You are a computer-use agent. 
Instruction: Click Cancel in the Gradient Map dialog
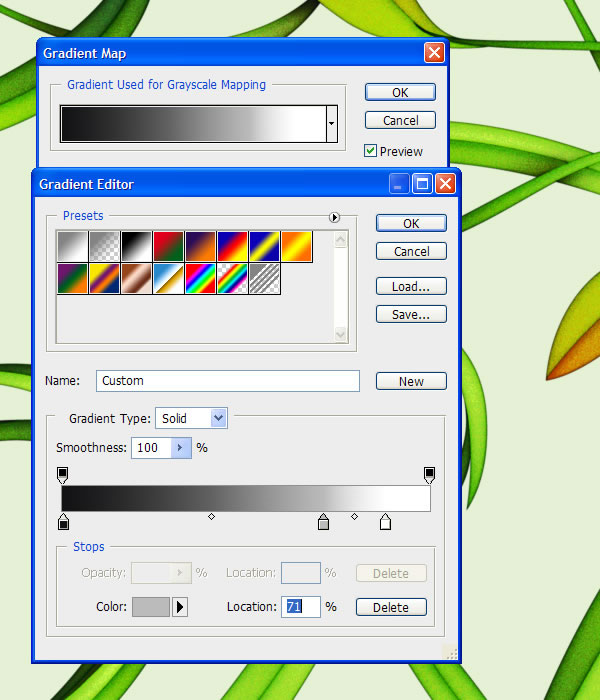[x=400, y=121]
